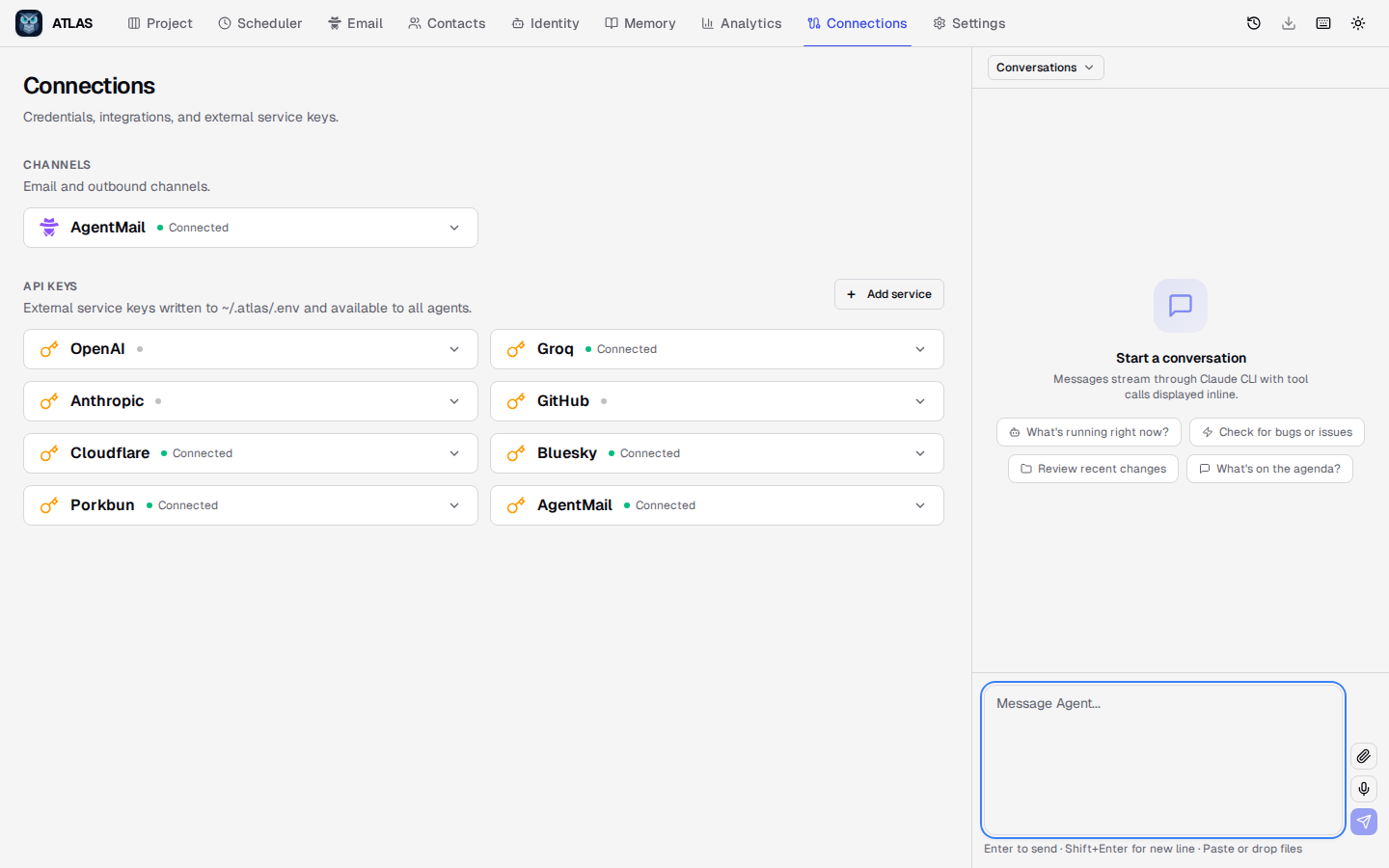1389x868 pixels.
Task: Switch to the Memory tab
Action: (x=640, y=23)
